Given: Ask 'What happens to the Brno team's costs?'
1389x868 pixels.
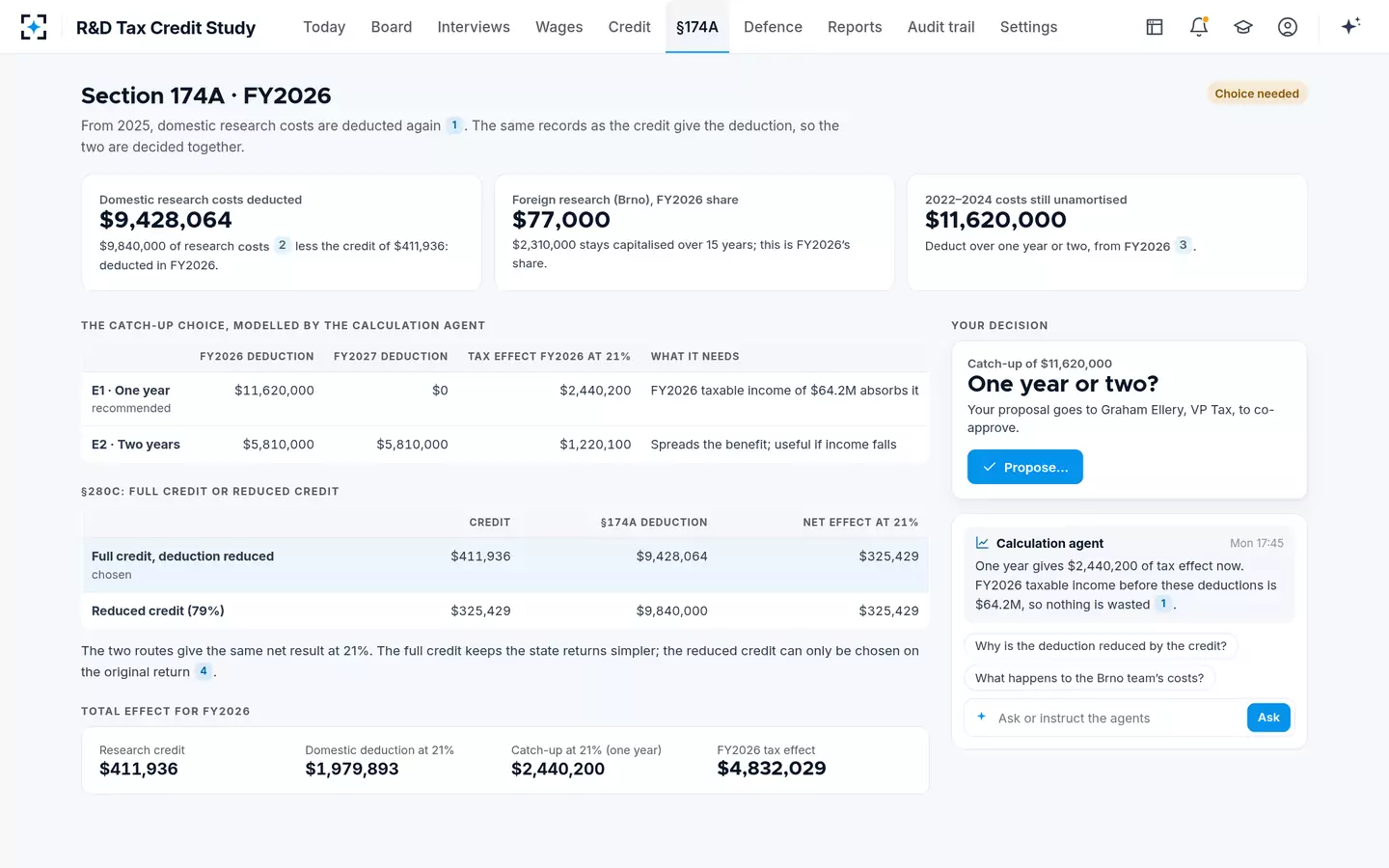Looking at the screenshot, I should pos(1089,678).
